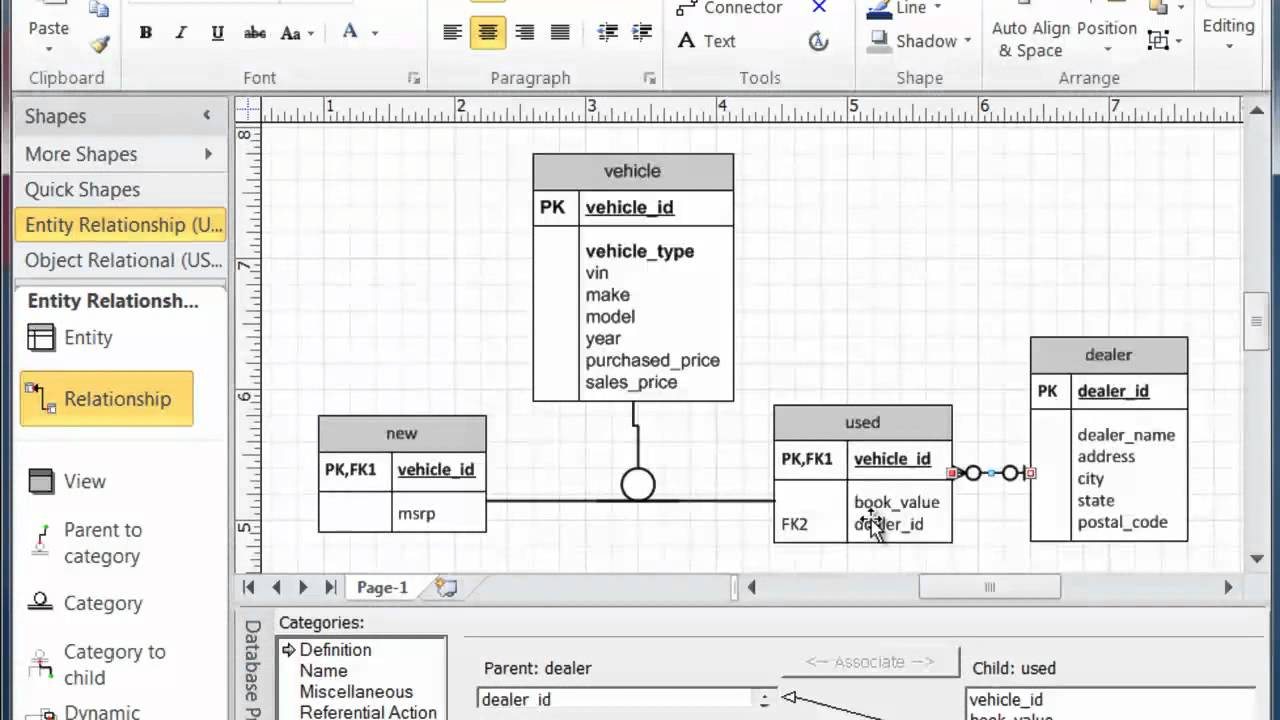
Task: Select Name category
Action: 324,671
